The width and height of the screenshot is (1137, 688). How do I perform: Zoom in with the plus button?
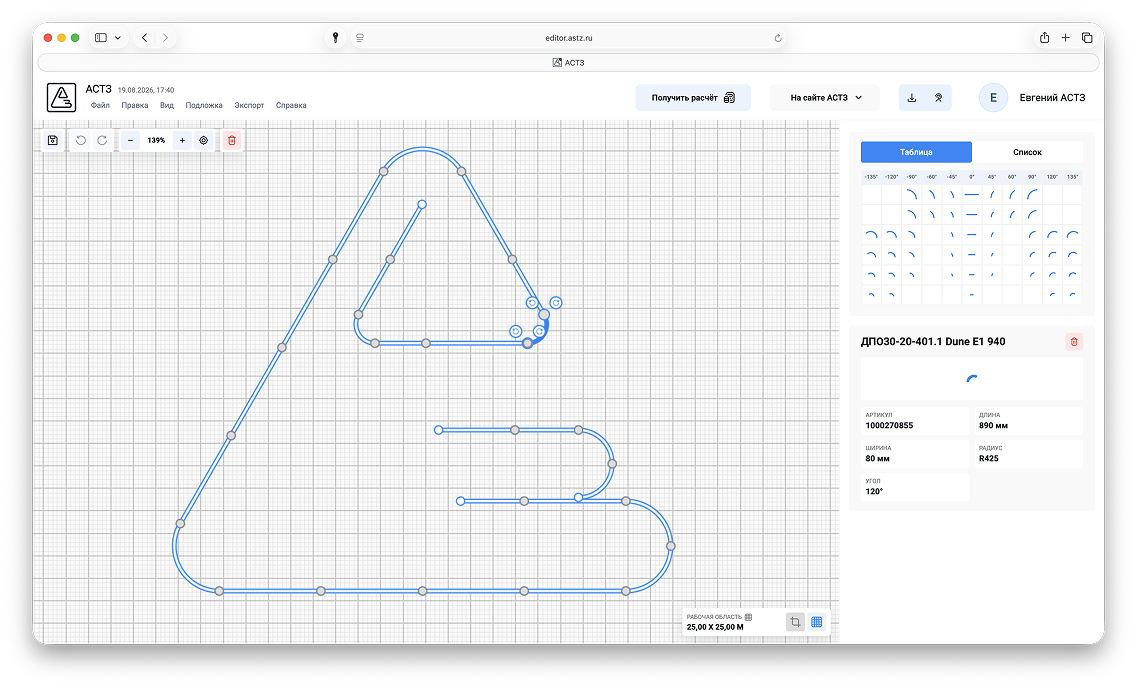(x=182, y=141)
